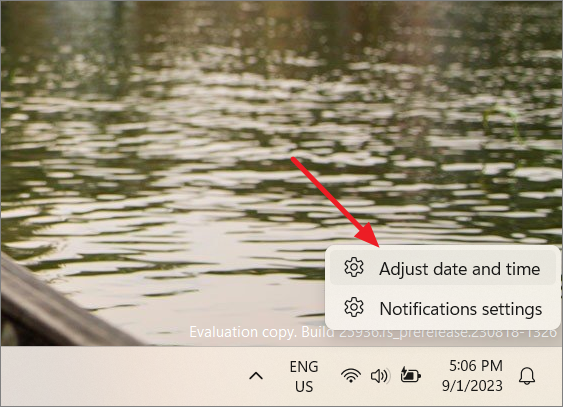Click the 9/1/2023 date in the taskbar
The height and width of the screenshot is (407, 563).
(x=472, y=386)
